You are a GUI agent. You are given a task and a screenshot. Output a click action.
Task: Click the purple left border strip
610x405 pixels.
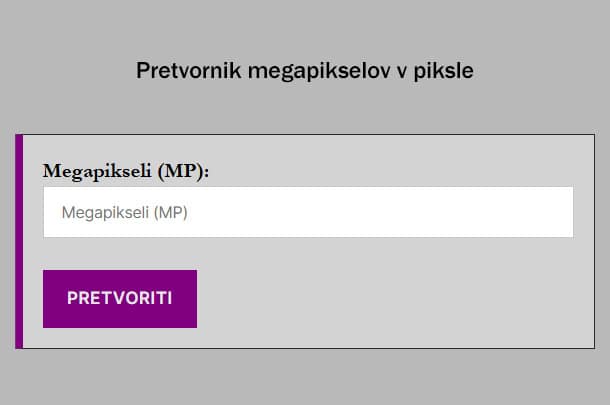click(x=19, y=241)
